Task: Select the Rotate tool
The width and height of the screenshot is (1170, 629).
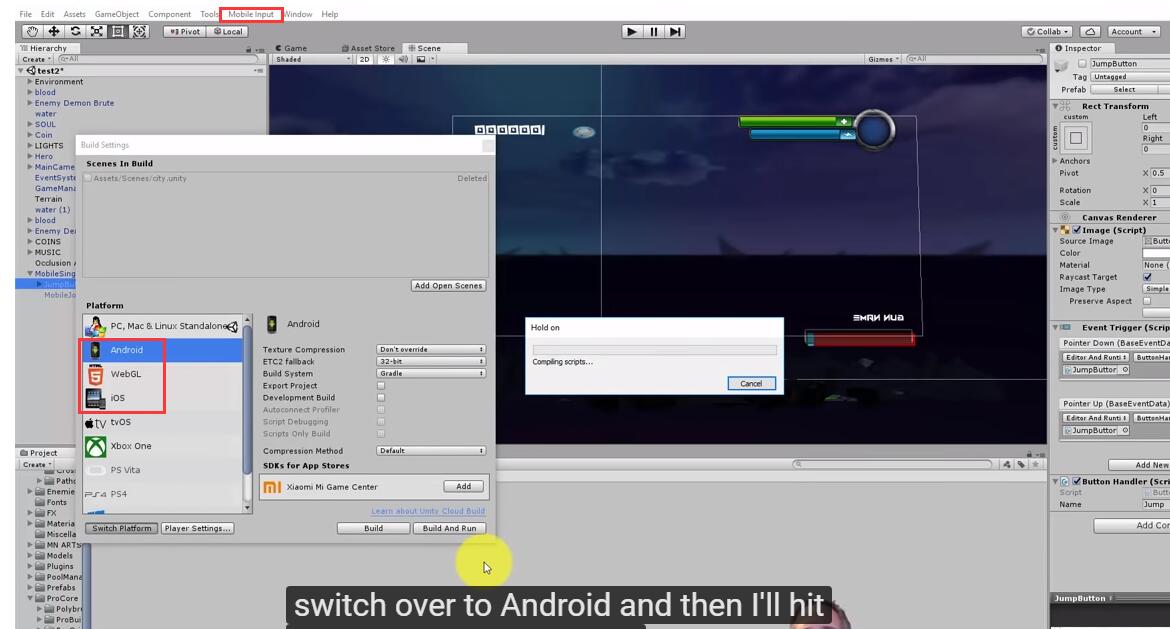Action: 75,31
